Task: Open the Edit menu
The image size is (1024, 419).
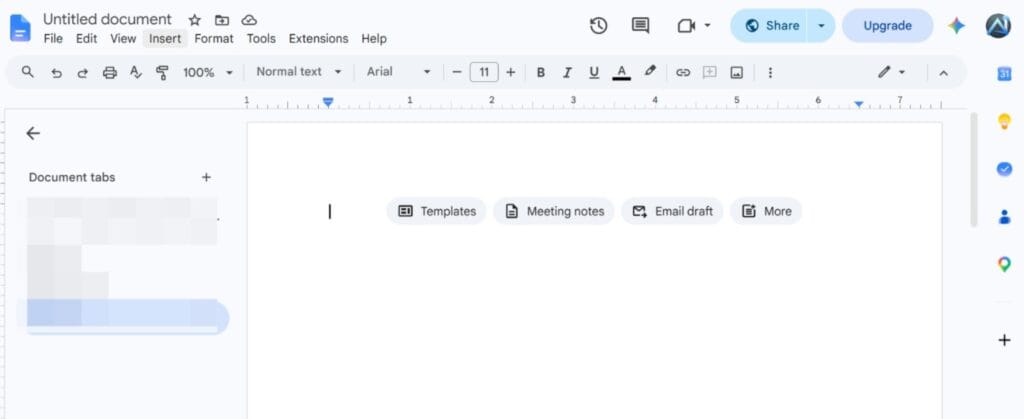Action: click(x=86, y=39)
